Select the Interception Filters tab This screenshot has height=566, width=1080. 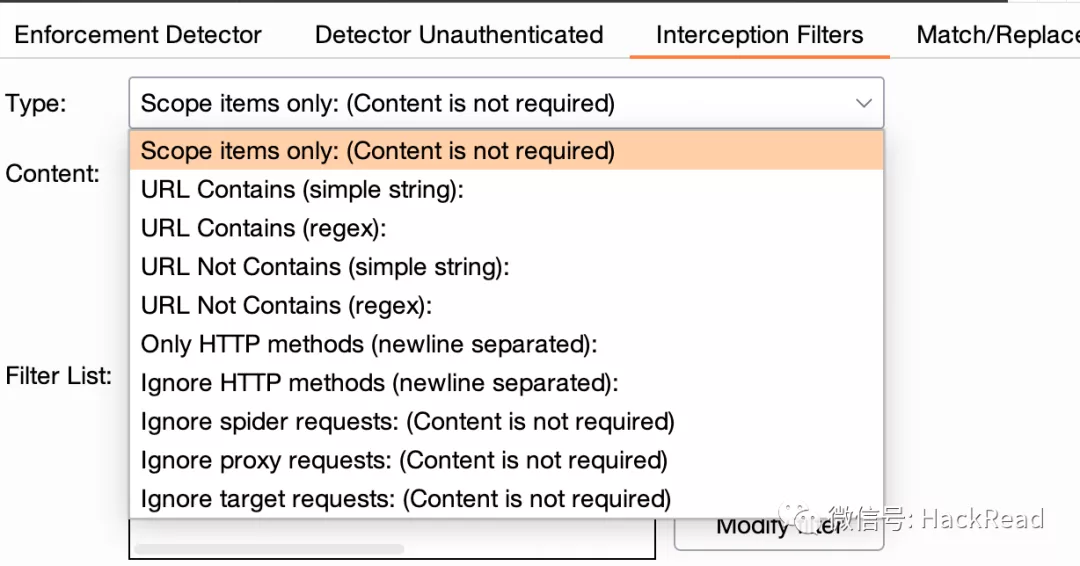pos(759,35)
